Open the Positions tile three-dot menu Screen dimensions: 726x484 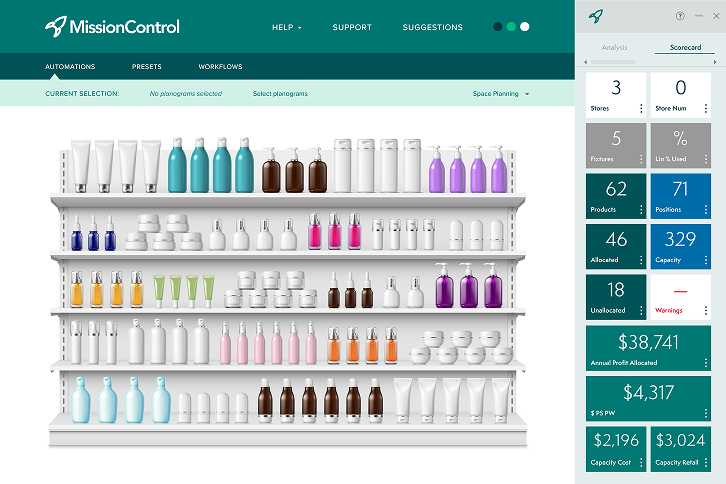706,210
